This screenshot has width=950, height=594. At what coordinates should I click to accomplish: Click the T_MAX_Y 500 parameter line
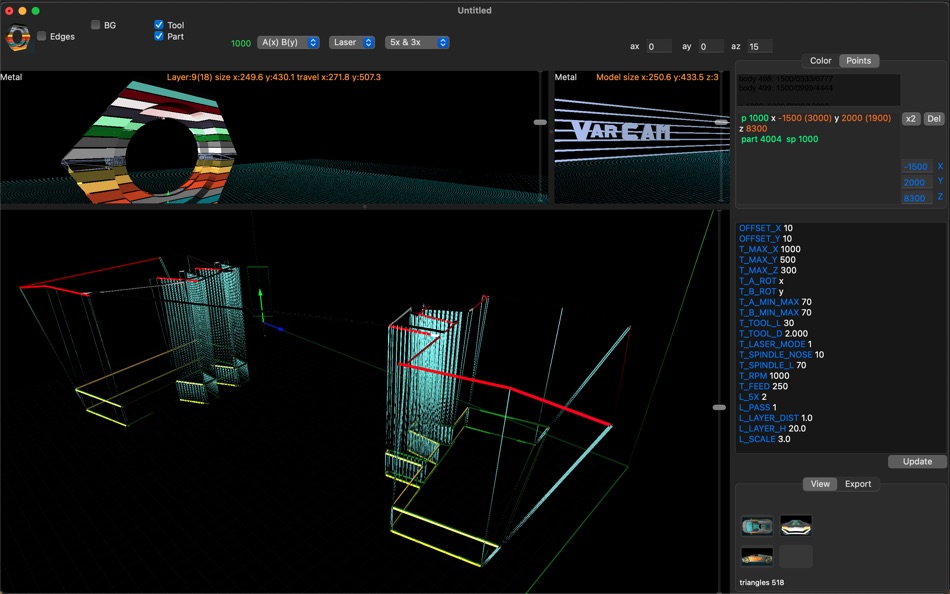click(767, 260)
